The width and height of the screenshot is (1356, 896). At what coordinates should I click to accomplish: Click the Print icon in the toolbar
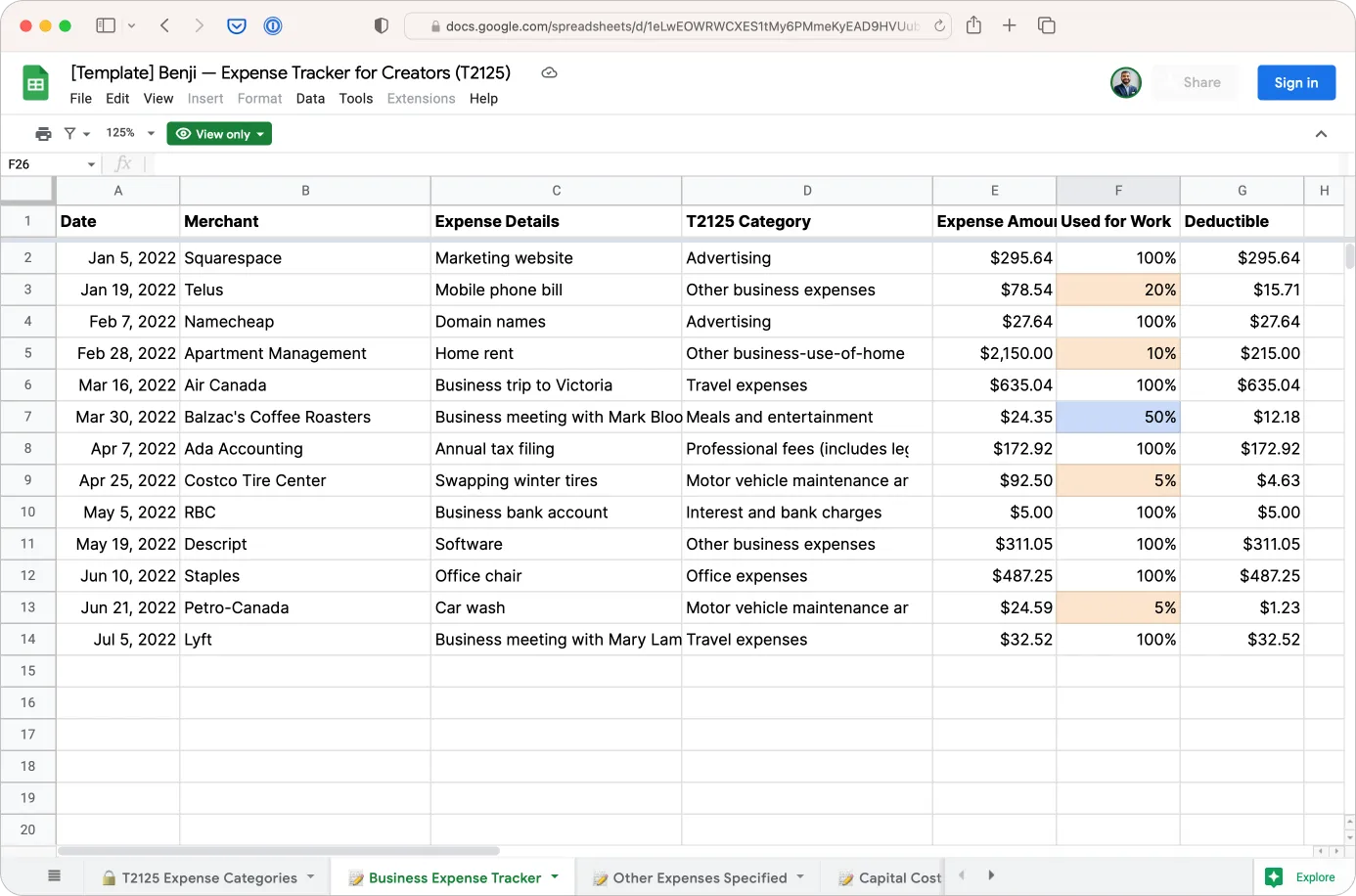43,133
